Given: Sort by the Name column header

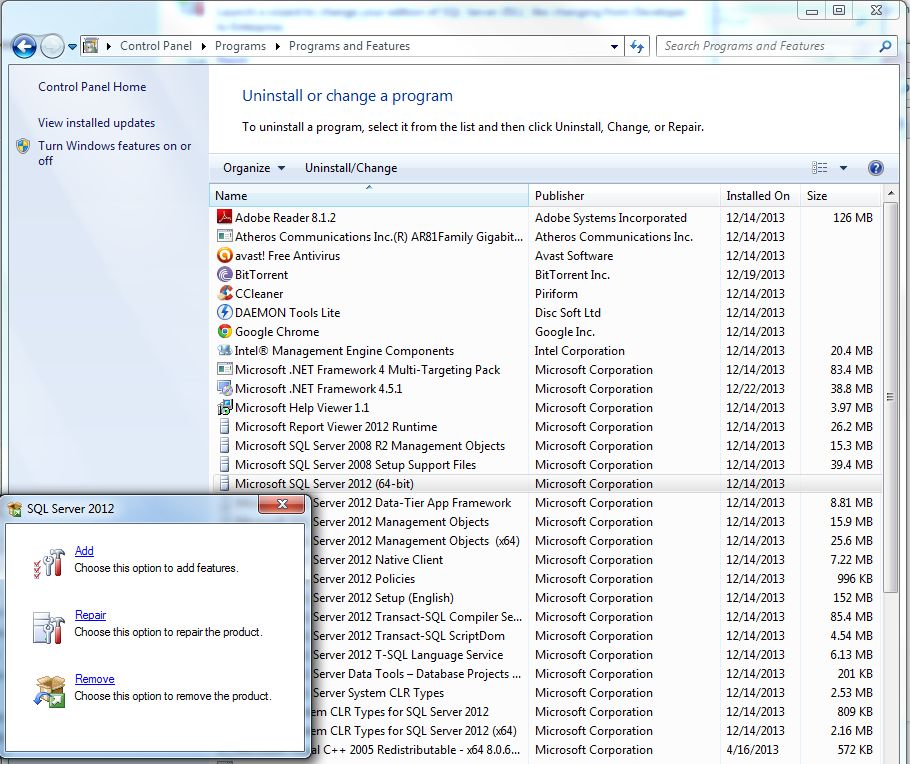Looking at the screenshot, I should pyautogui.click(x=369, y=196).
